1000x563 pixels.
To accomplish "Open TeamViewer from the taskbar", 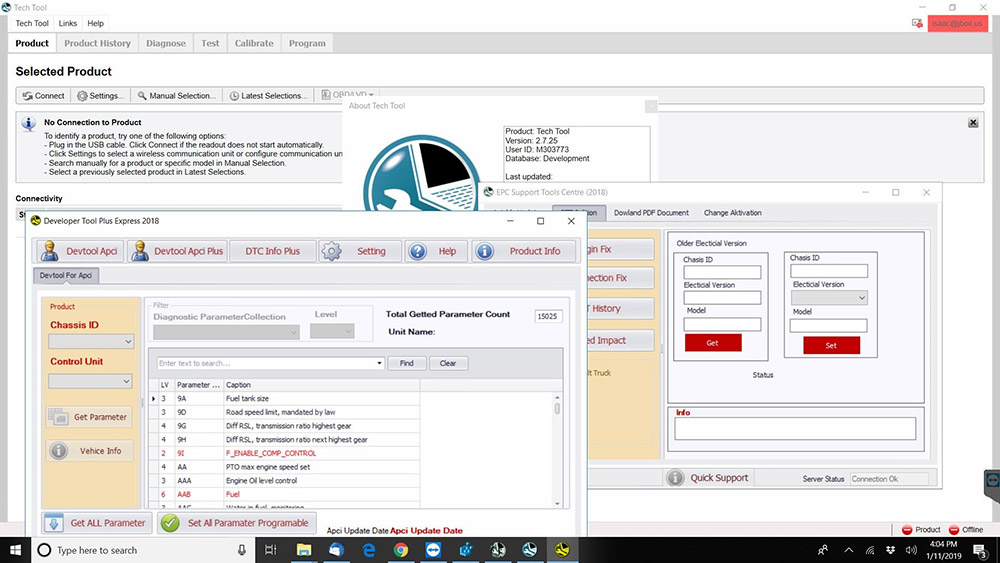I will [433, 550].
